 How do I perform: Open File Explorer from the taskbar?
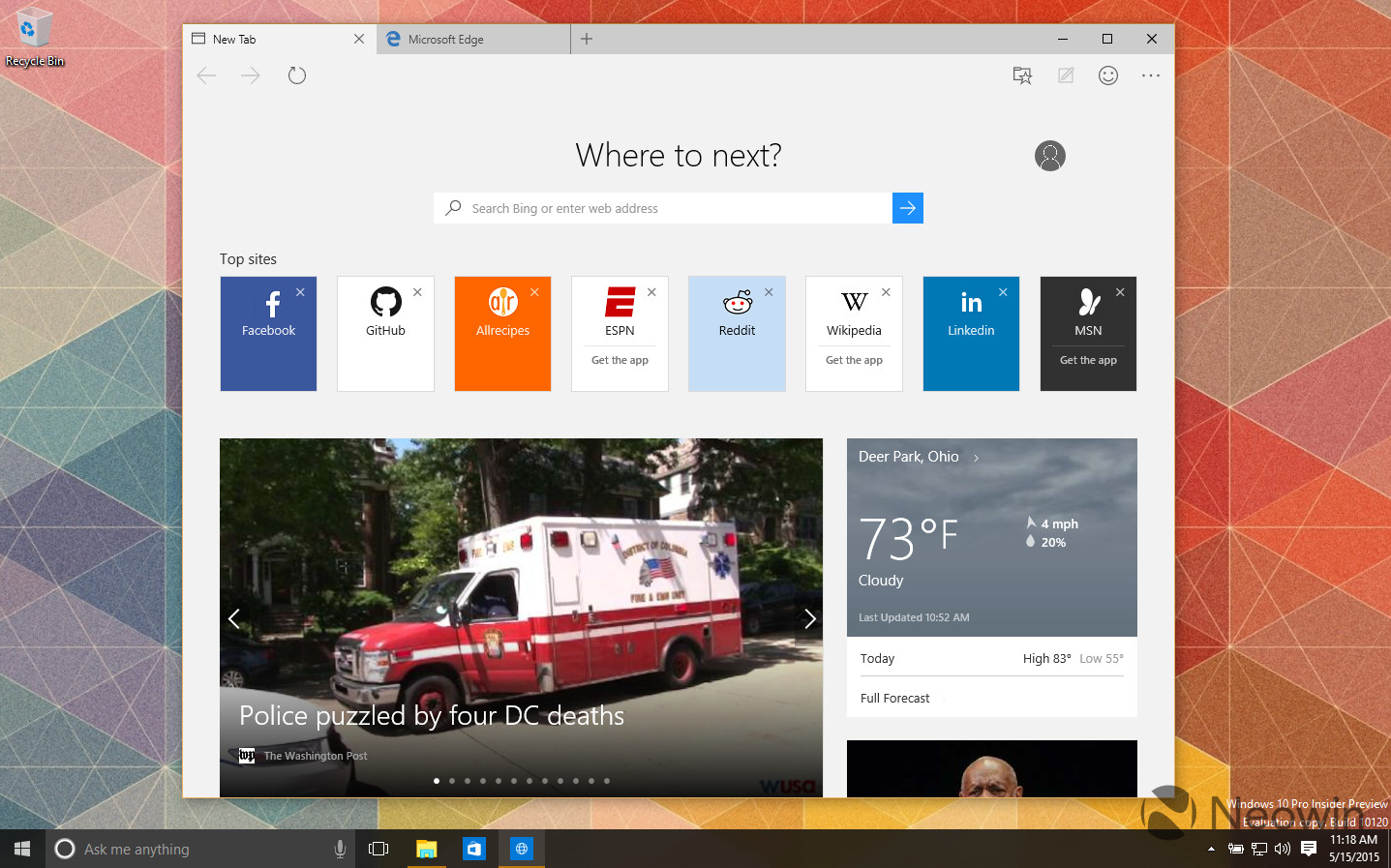point(426,849)
